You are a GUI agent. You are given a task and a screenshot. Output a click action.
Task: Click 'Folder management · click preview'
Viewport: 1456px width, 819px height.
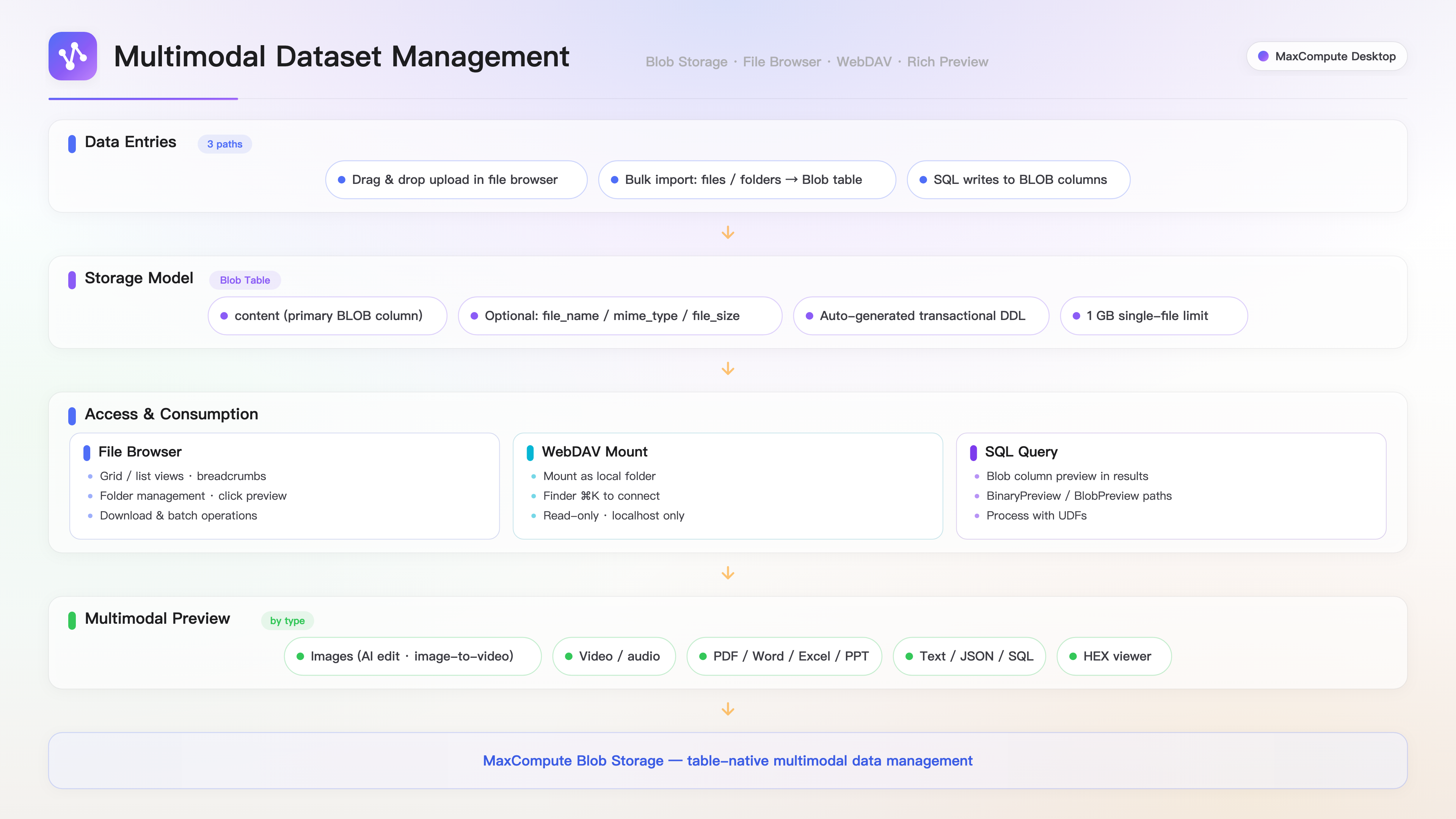(193, 496)
